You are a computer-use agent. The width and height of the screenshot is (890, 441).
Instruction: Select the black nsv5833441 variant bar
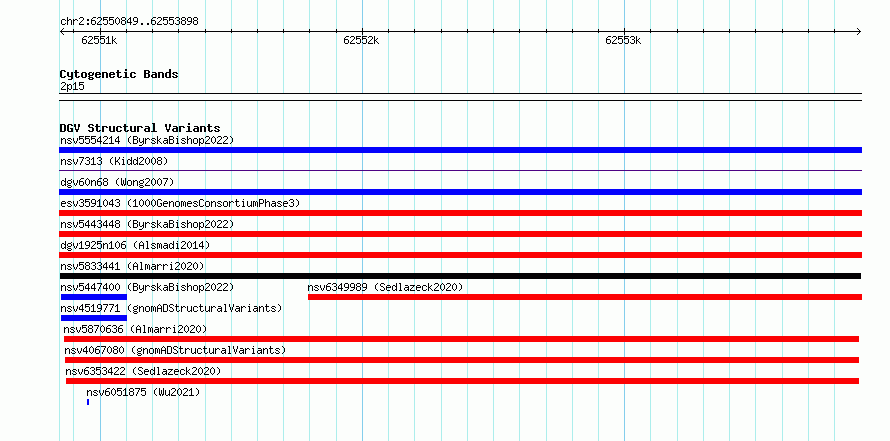tap(460, 276)
